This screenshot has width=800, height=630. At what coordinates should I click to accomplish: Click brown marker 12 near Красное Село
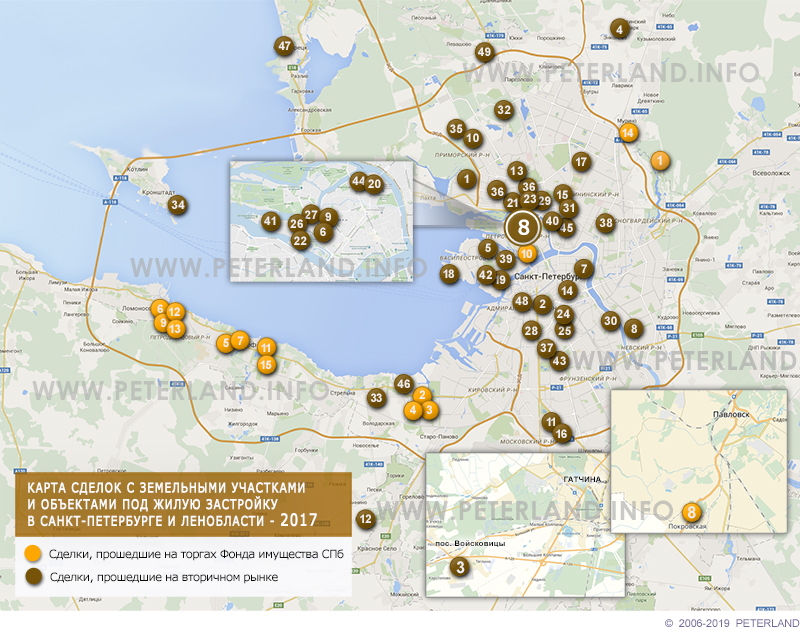point(365,519)
